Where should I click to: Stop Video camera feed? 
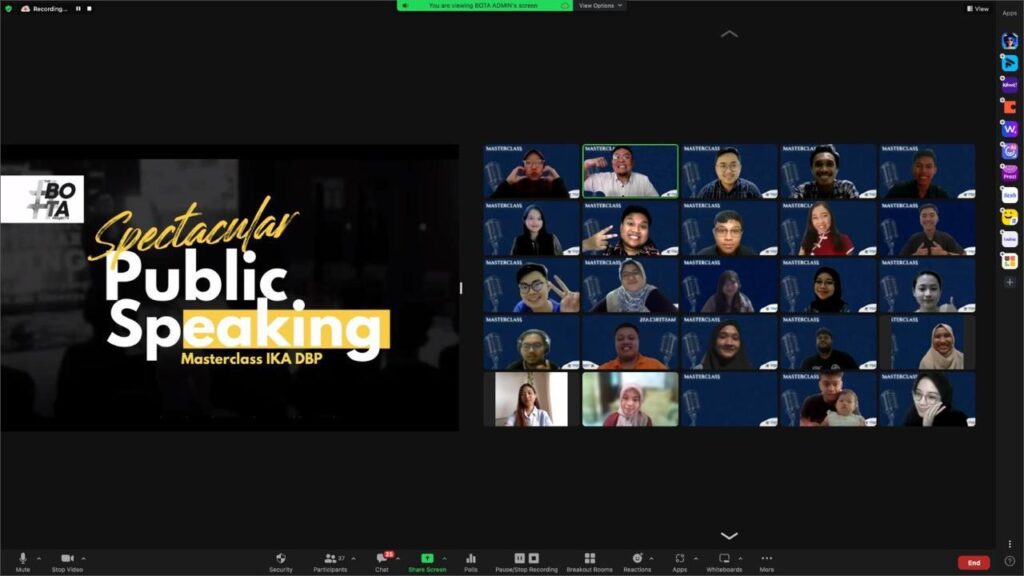[x=67, y=559]
